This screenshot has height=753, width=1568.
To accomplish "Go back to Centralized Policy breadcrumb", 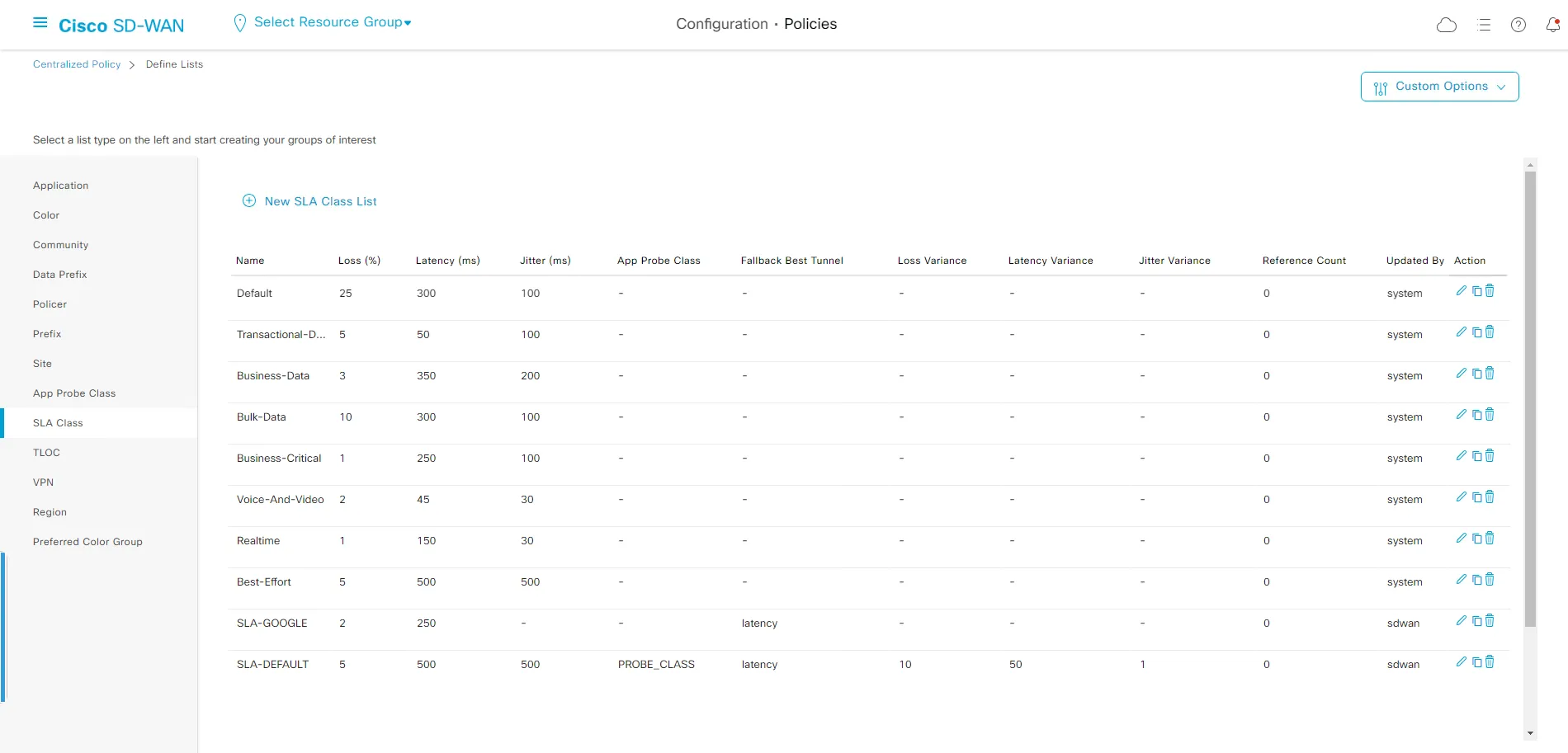I will coord(77,64).
